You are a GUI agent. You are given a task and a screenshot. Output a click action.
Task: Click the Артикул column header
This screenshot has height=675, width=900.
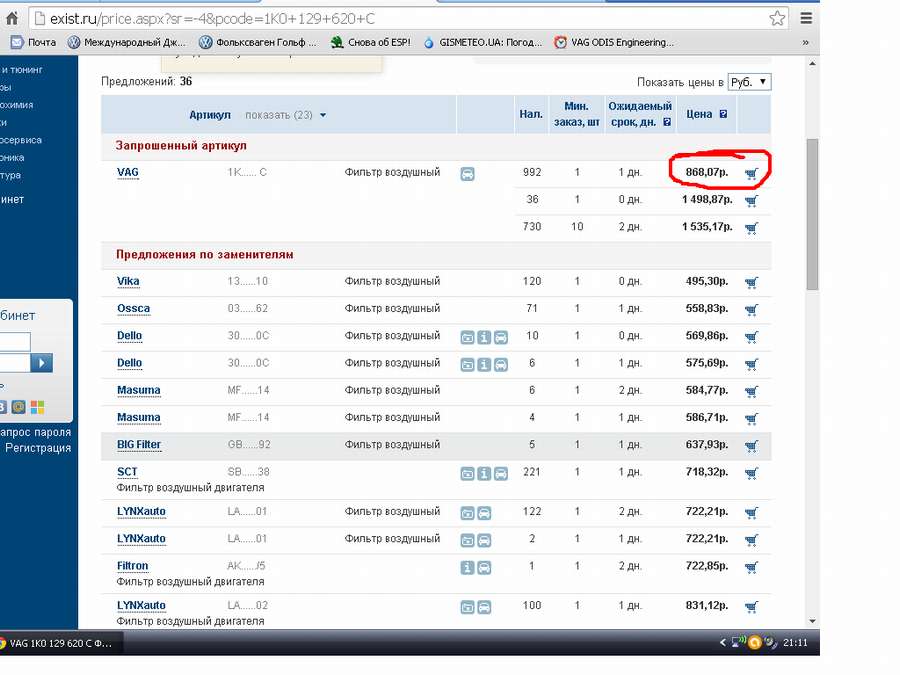[x=210, y=115]
